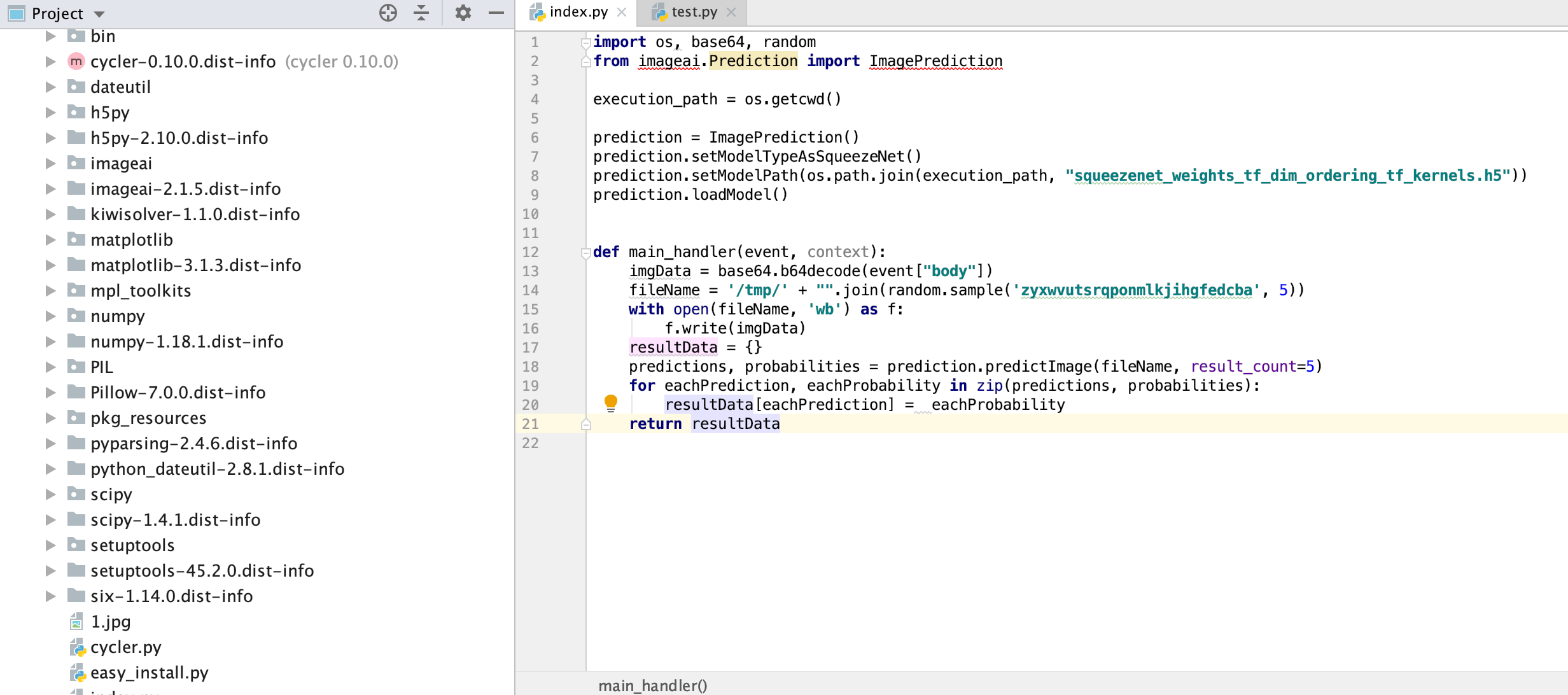Select the index.py editor tab
1568x695 pixels.
click(578, 12)
